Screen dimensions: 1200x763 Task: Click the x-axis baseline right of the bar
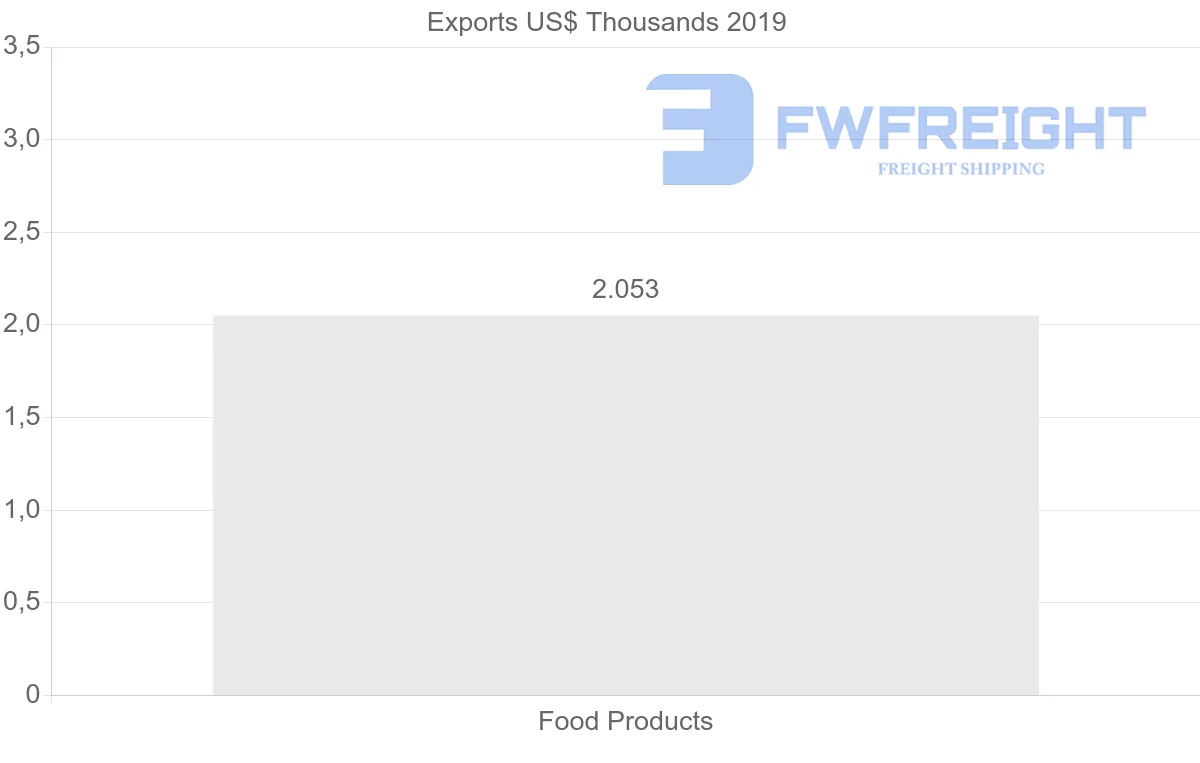coord(1120,695)
